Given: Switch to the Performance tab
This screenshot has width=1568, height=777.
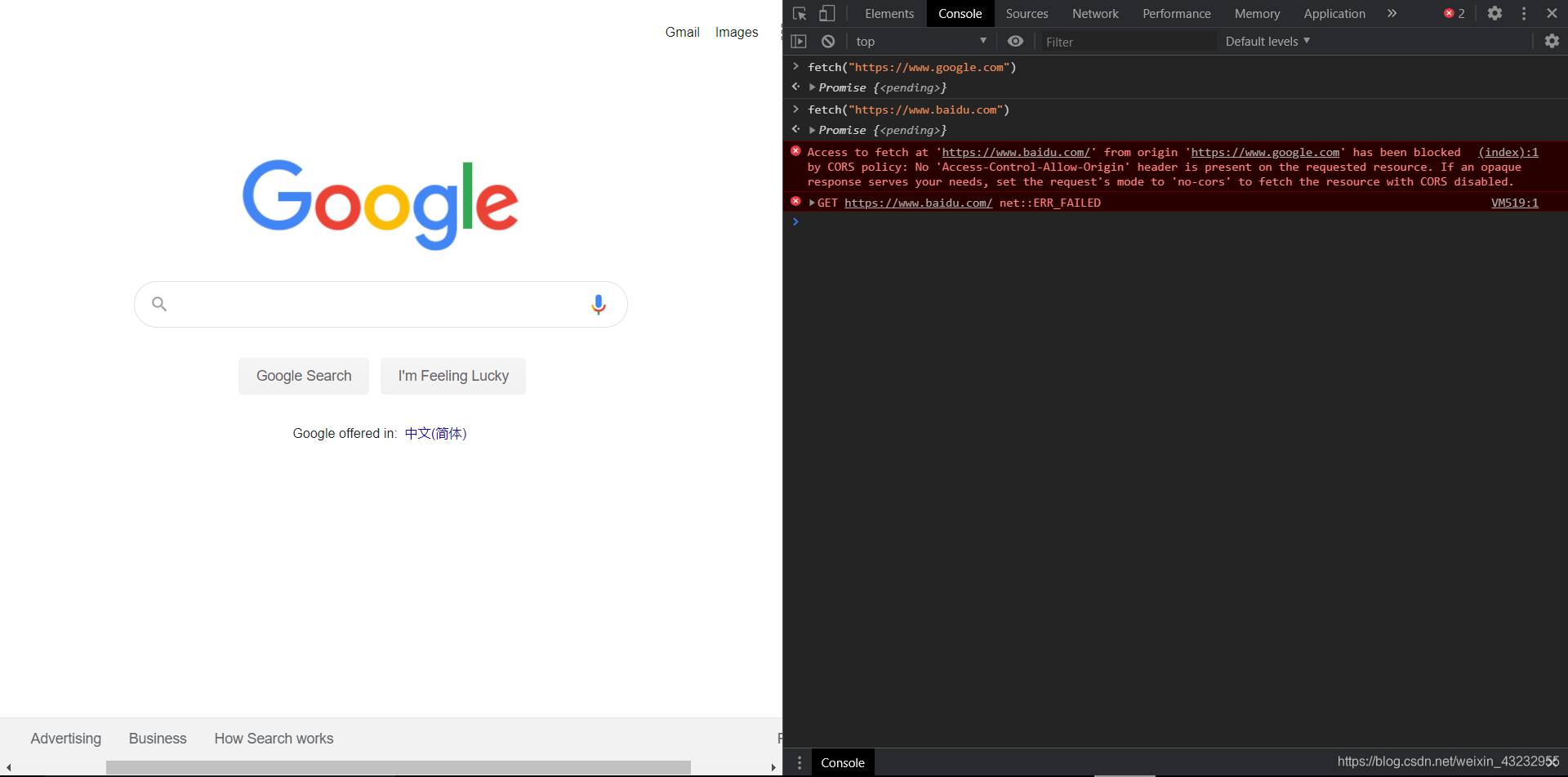Looking at the screenshot, I should pyautogui.click(x=1176, y=14).
